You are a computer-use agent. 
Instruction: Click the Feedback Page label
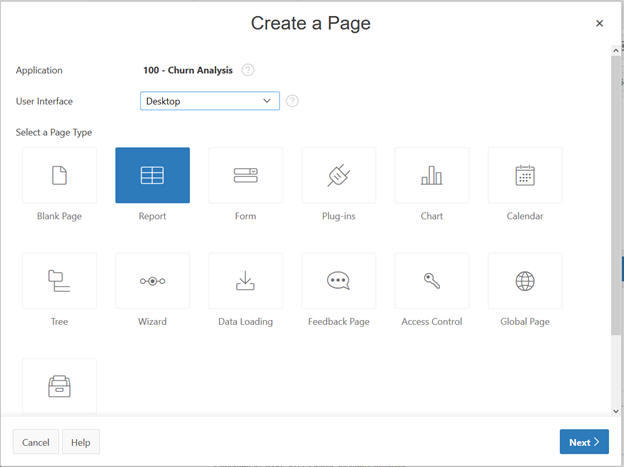339,322
